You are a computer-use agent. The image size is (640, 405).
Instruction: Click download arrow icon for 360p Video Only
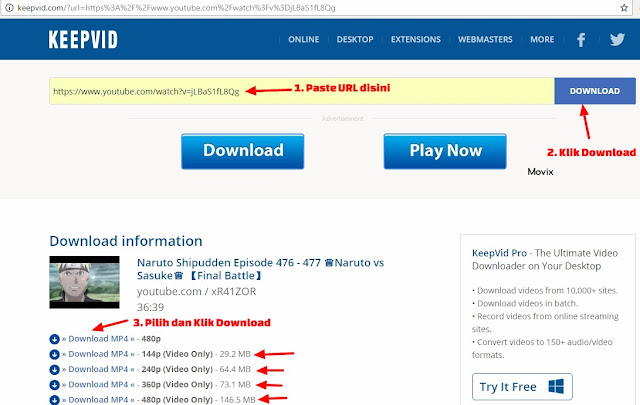54,385
